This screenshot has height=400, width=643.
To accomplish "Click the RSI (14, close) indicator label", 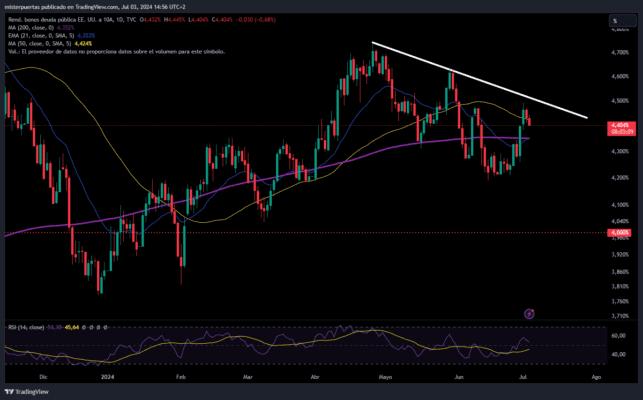I will point(25,326).
